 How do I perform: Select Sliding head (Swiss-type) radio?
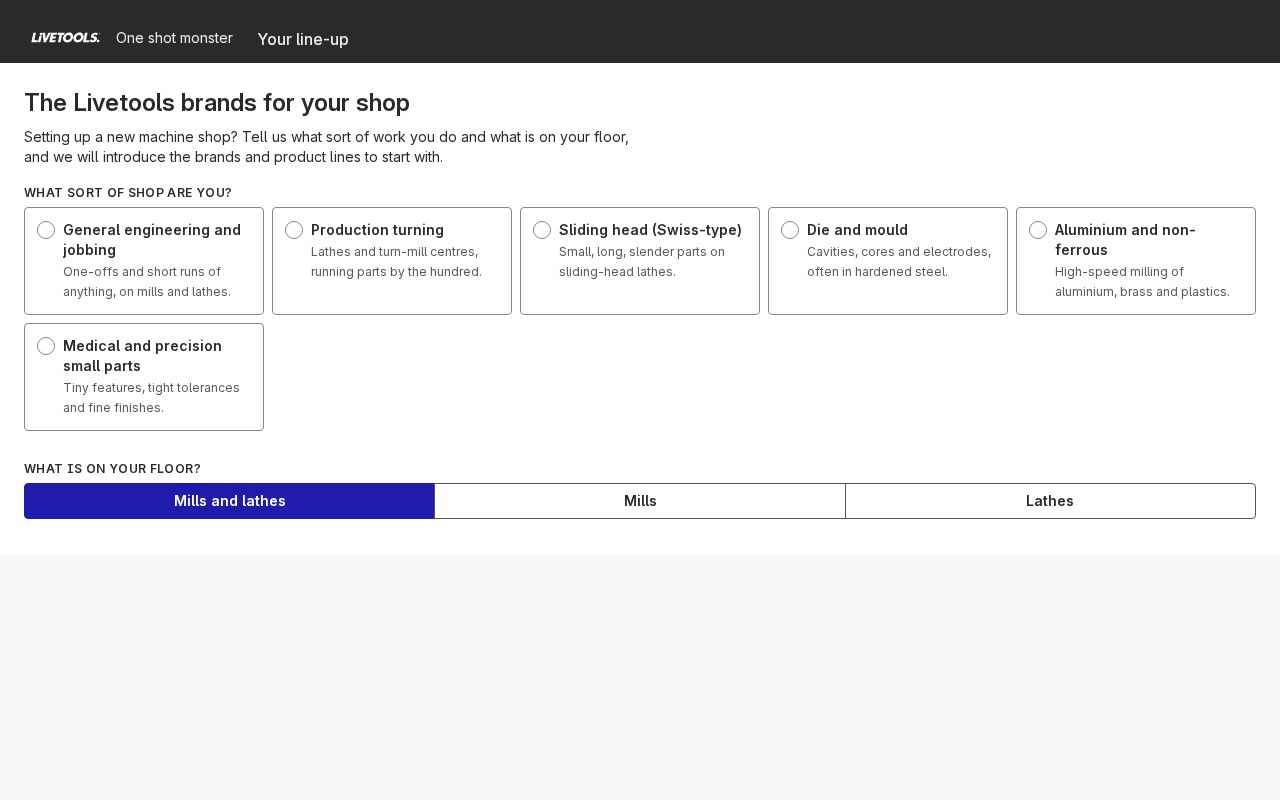tap(542, 230)
